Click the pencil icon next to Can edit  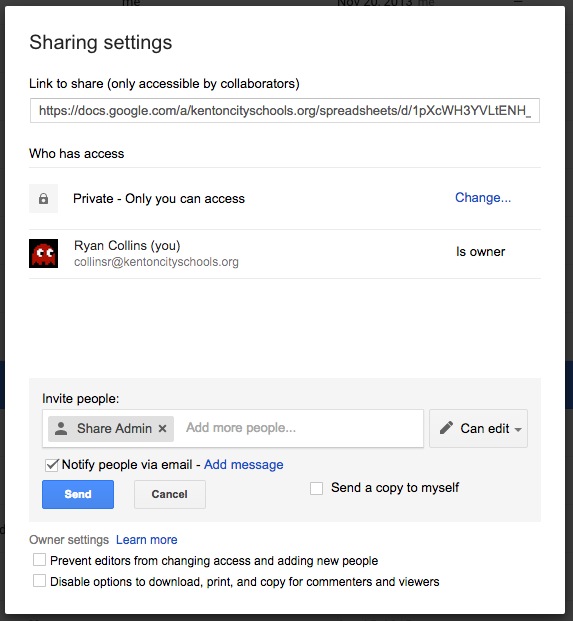[x=446, y=428]
